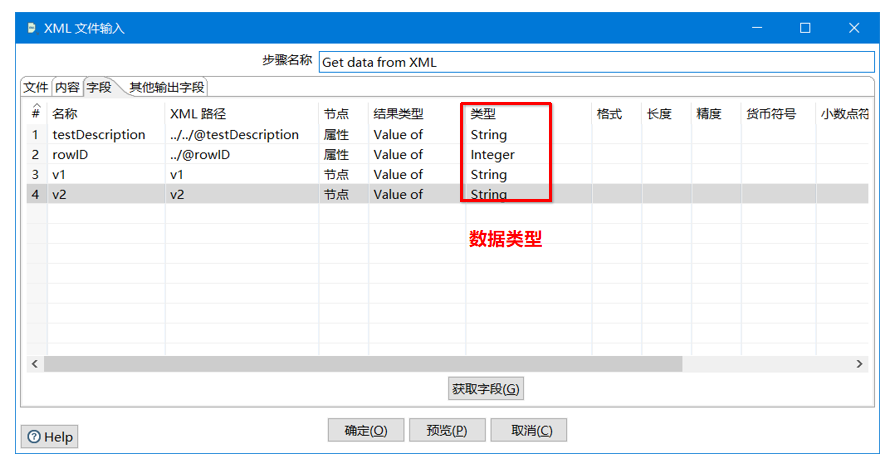The height and width of the screenshot is (461, 895).
Task: Click the 格式 column header
Action: (617, 114)
